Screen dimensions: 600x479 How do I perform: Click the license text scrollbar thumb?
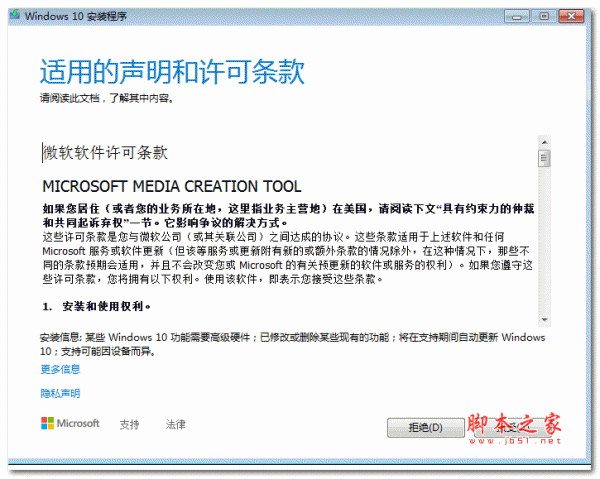(x=544, y=158)
